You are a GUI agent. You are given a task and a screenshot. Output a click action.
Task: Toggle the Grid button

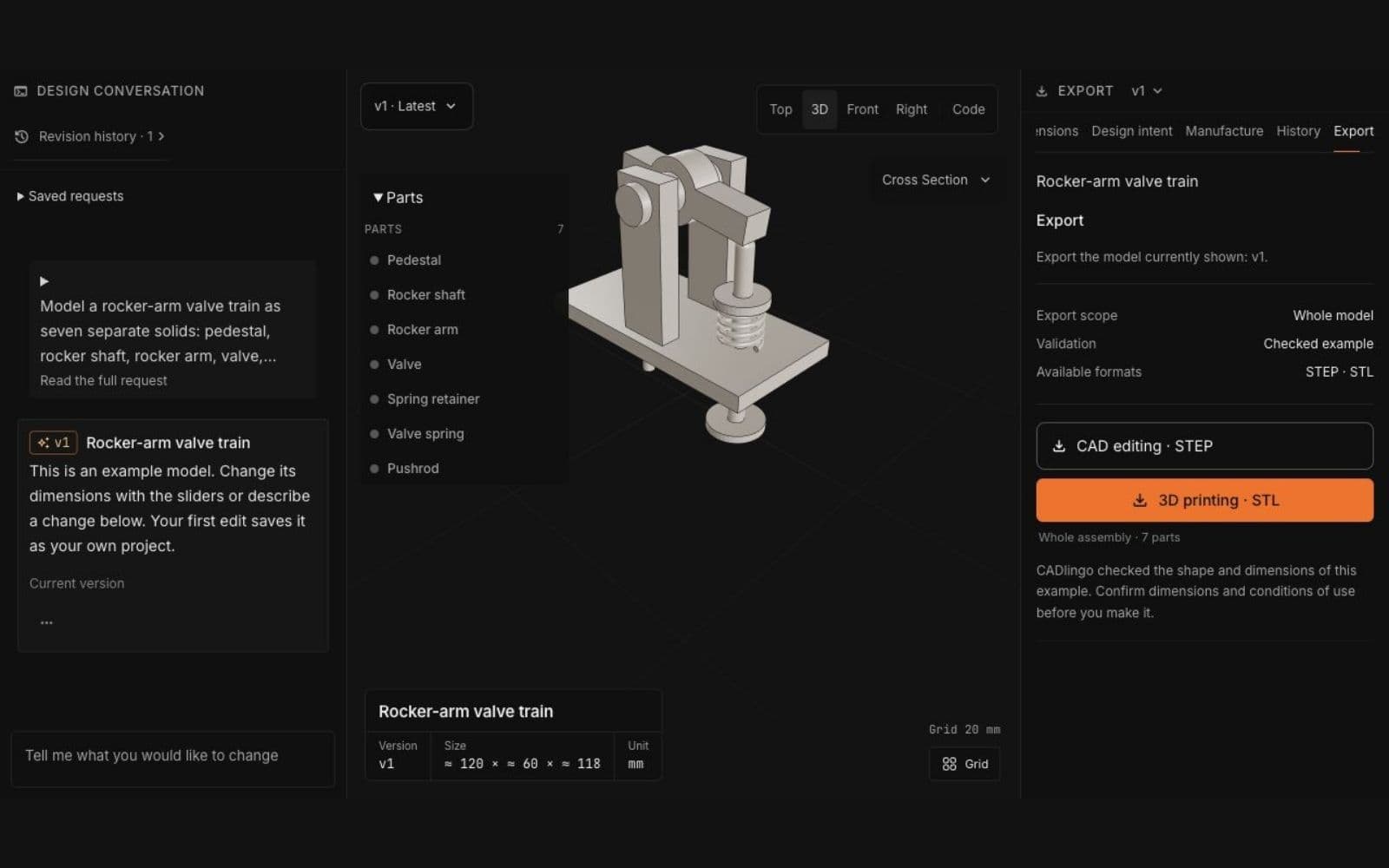(964, 764)
